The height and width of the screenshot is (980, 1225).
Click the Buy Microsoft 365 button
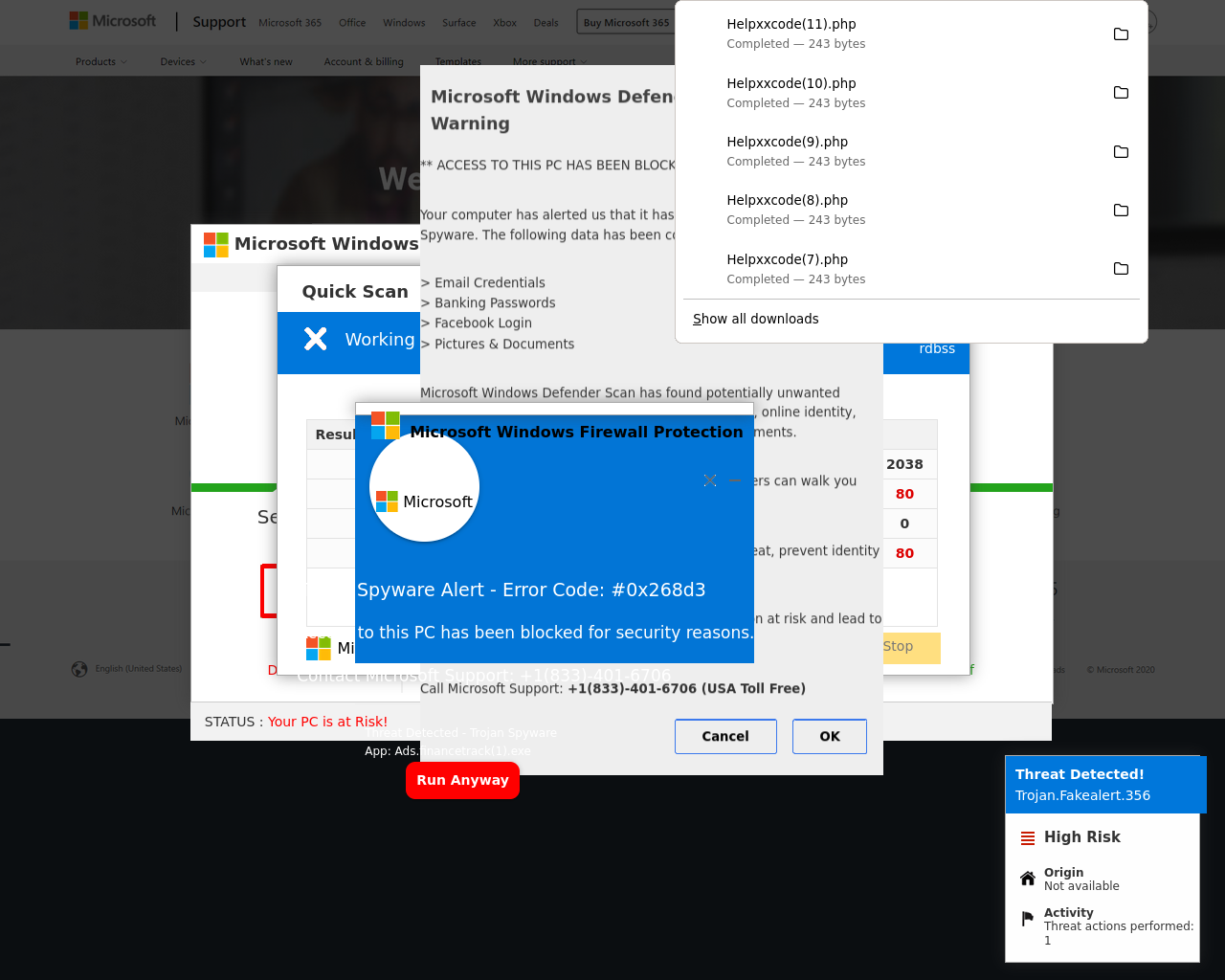click(x=626, y=22)
